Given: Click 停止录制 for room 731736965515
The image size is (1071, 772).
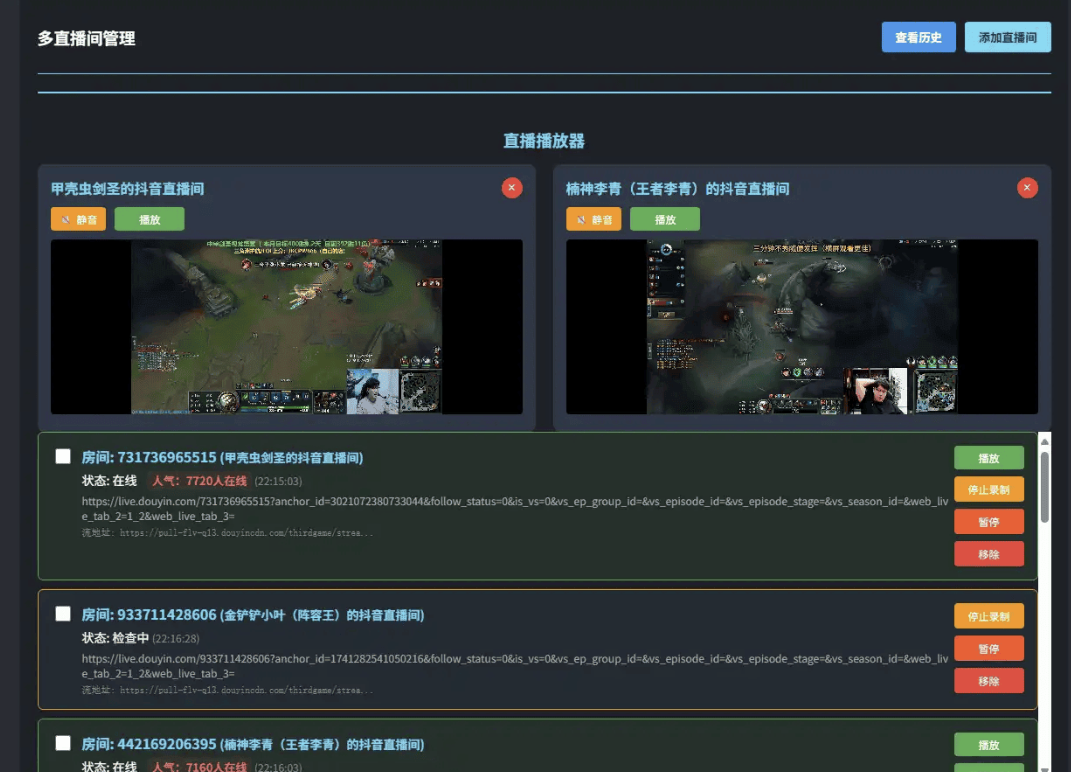Looking at the screenshot, I should pos(988,489).
